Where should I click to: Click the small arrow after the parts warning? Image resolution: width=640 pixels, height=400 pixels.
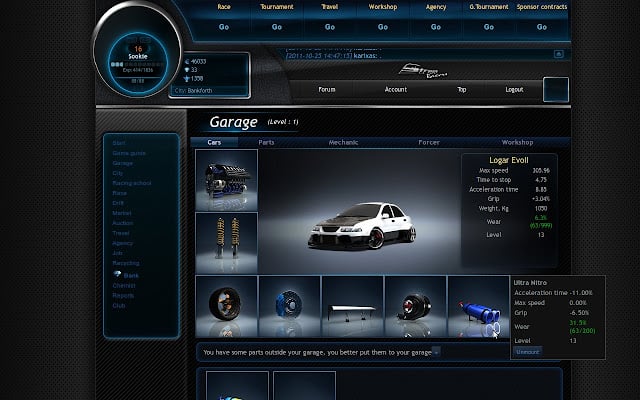click(436, 352)
